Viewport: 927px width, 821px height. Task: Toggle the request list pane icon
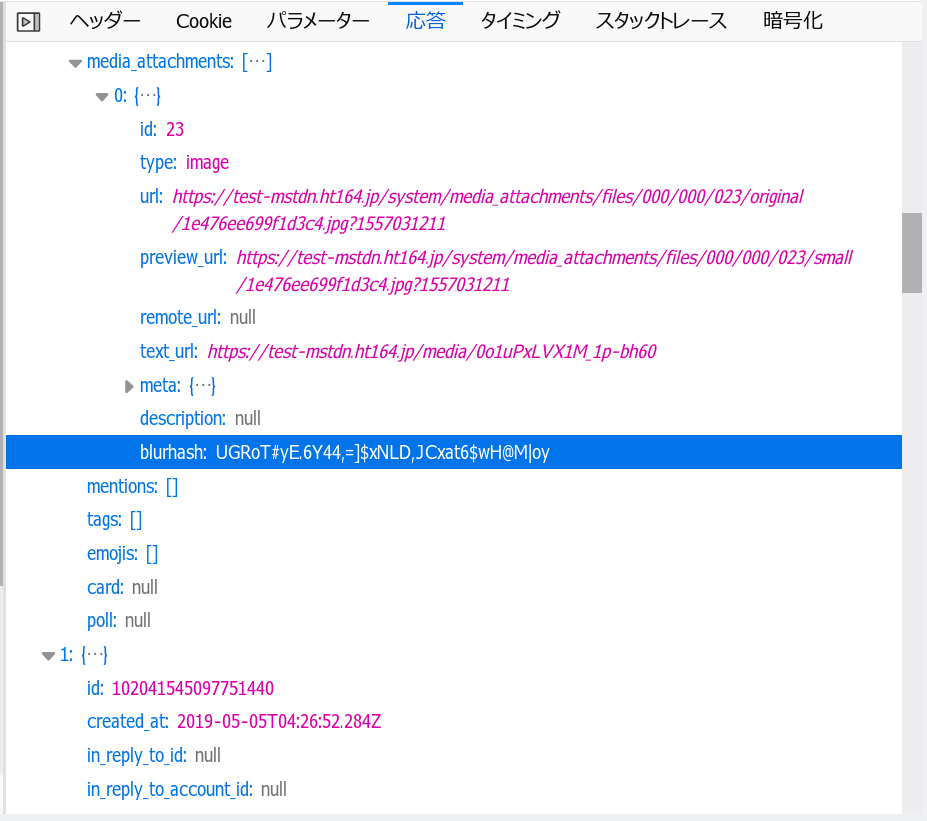28,22
